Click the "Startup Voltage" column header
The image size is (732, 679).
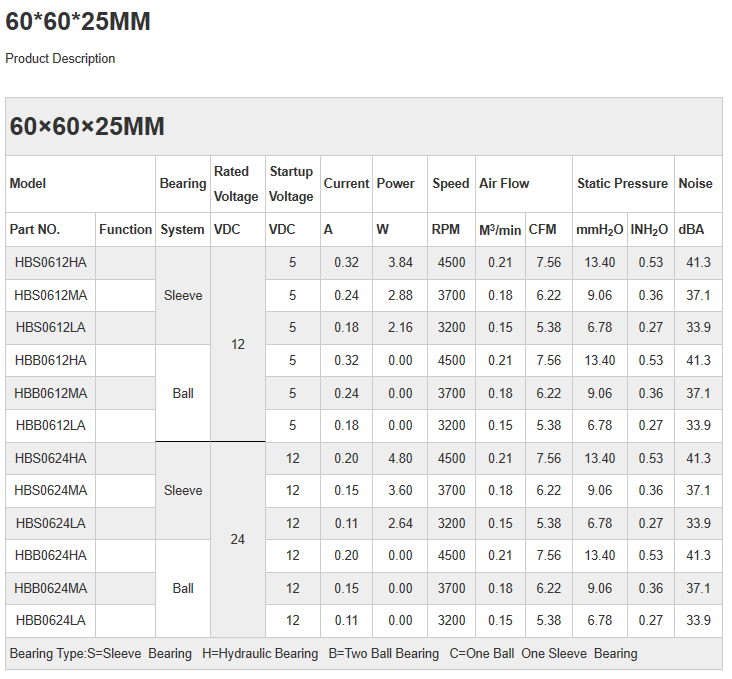point(291,184)
